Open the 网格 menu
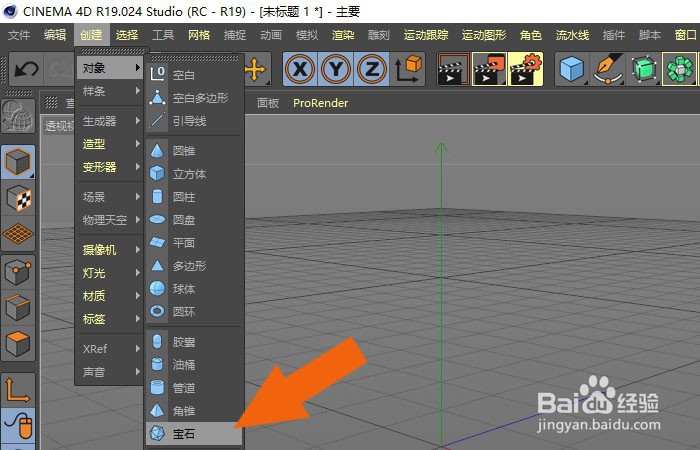Viewport: 700px width, 450px height. point(199,35)
